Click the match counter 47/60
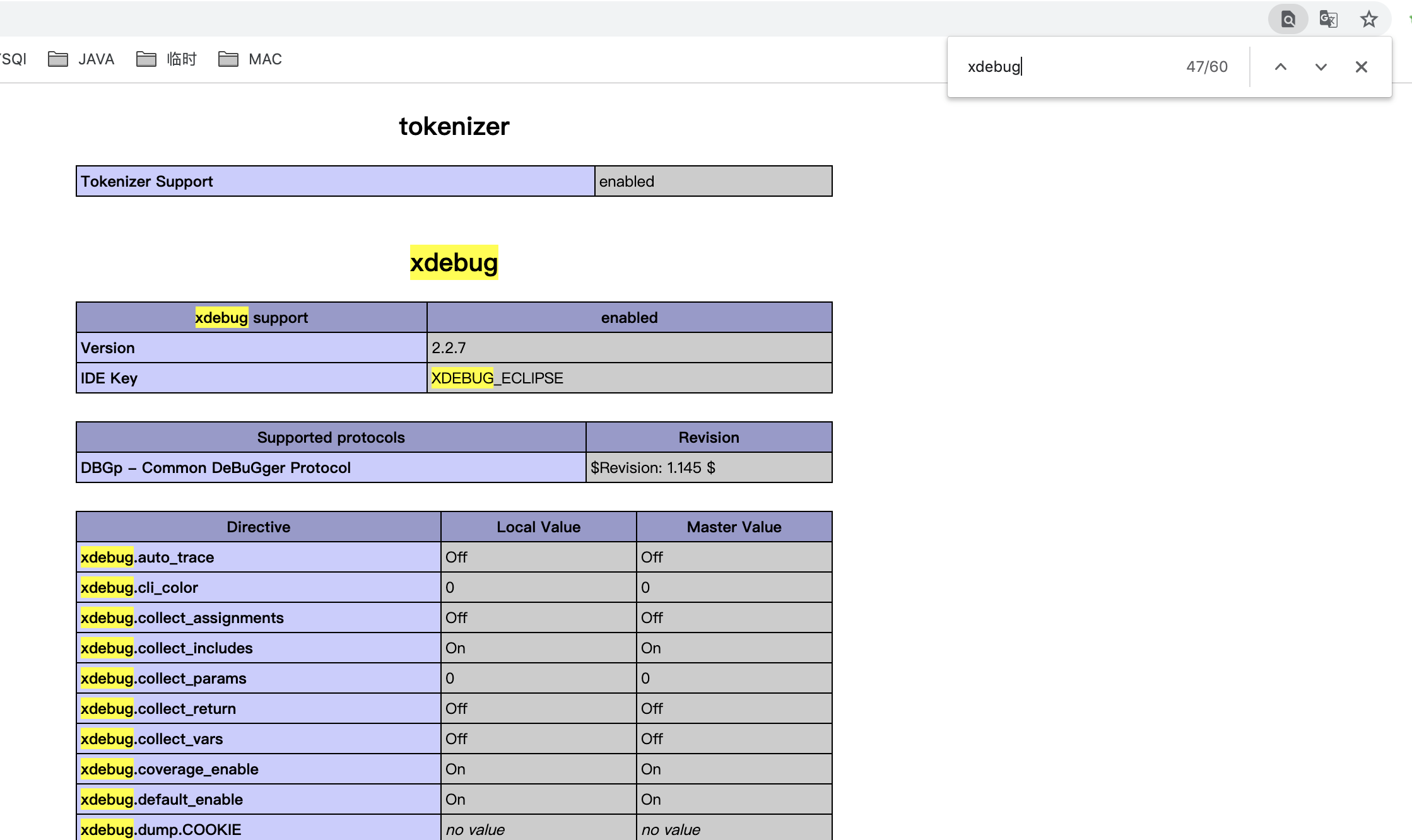This screenshot has height=840, width=1412. [x=1206, y=67]
